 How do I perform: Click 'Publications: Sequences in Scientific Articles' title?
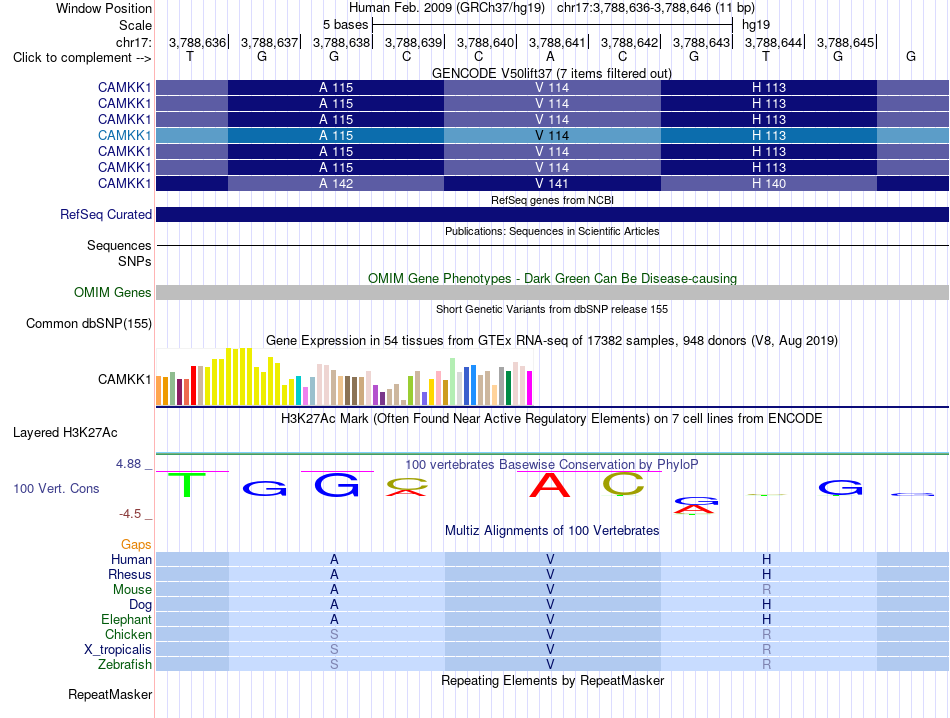552,231
